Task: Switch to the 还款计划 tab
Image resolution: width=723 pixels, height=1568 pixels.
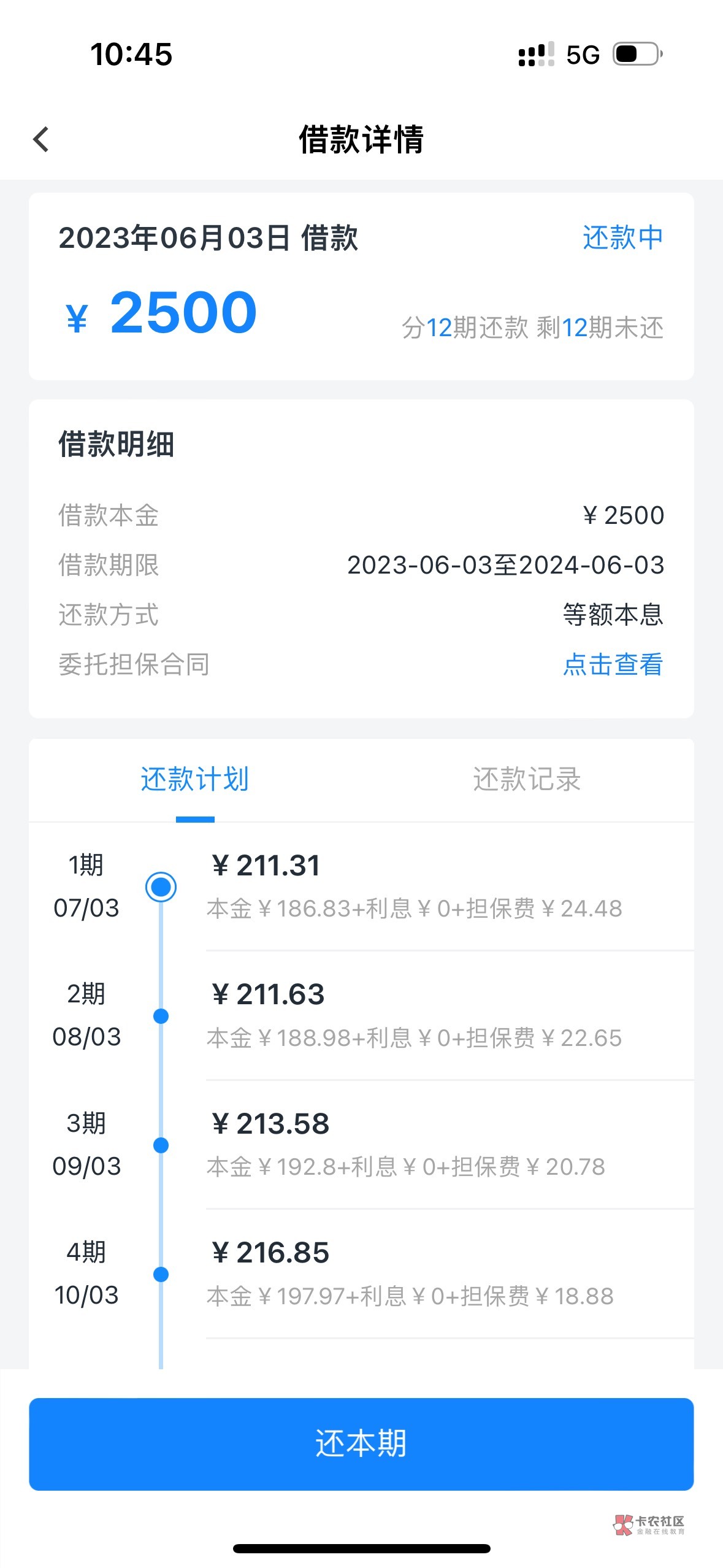Action: (x=194, y=779)
